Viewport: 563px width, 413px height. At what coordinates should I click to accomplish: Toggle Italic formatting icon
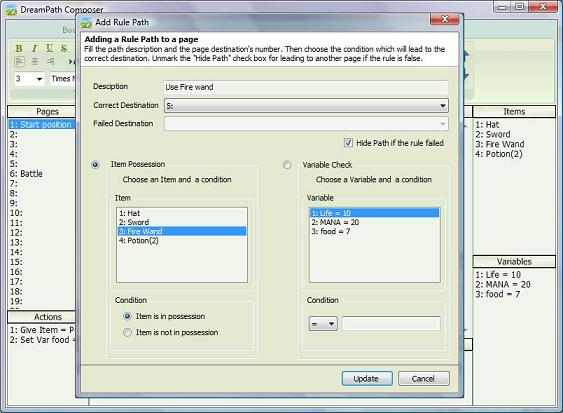click(34, 48)
